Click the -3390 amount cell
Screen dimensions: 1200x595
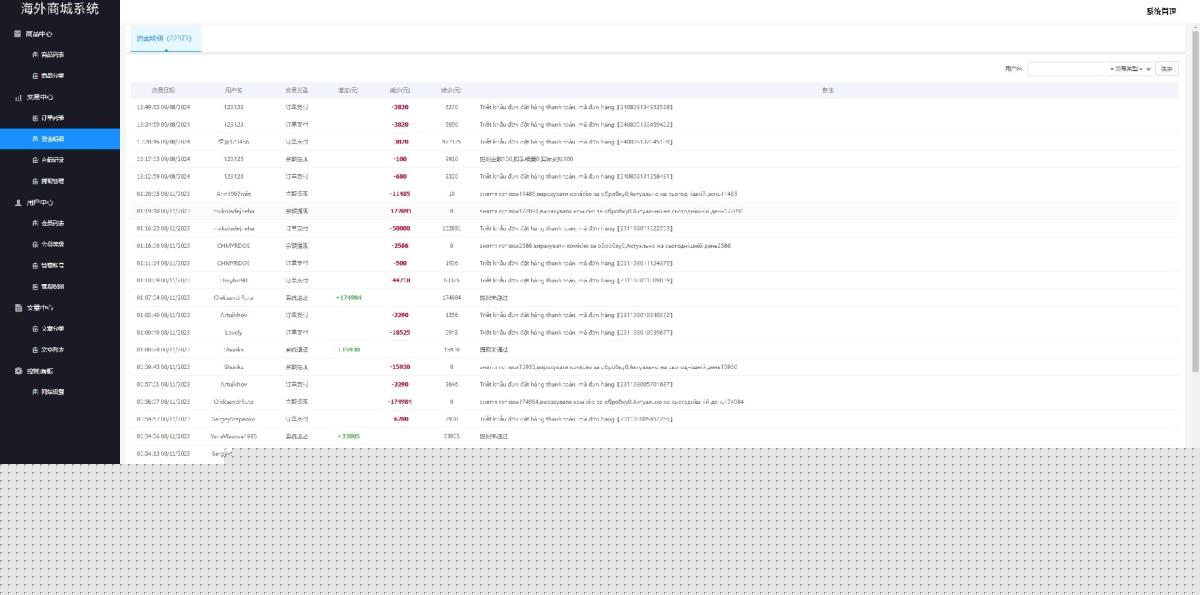(400, 315)
